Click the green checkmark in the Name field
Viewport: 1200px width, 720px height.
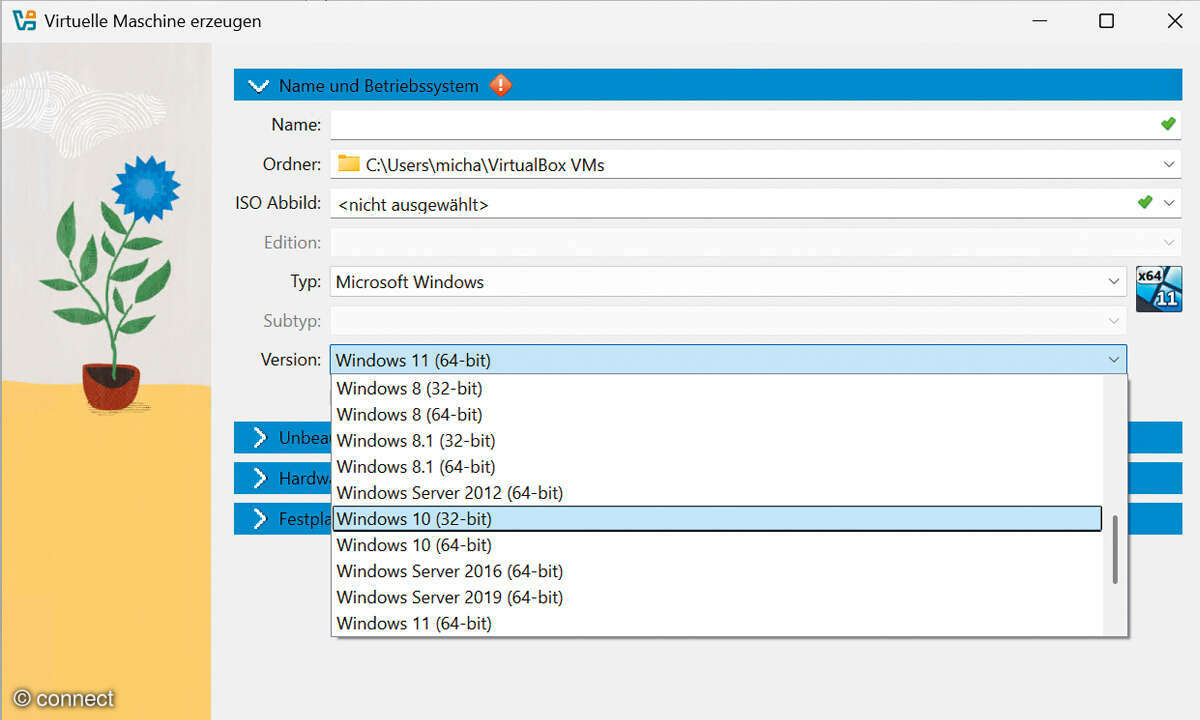coord(1168,124)
